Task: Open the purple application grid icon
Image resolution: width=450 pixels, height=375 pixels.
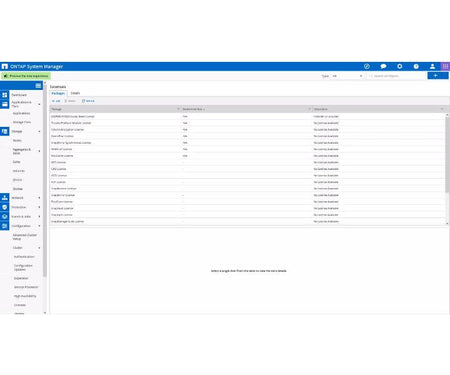Action: (x=445, y=66)
